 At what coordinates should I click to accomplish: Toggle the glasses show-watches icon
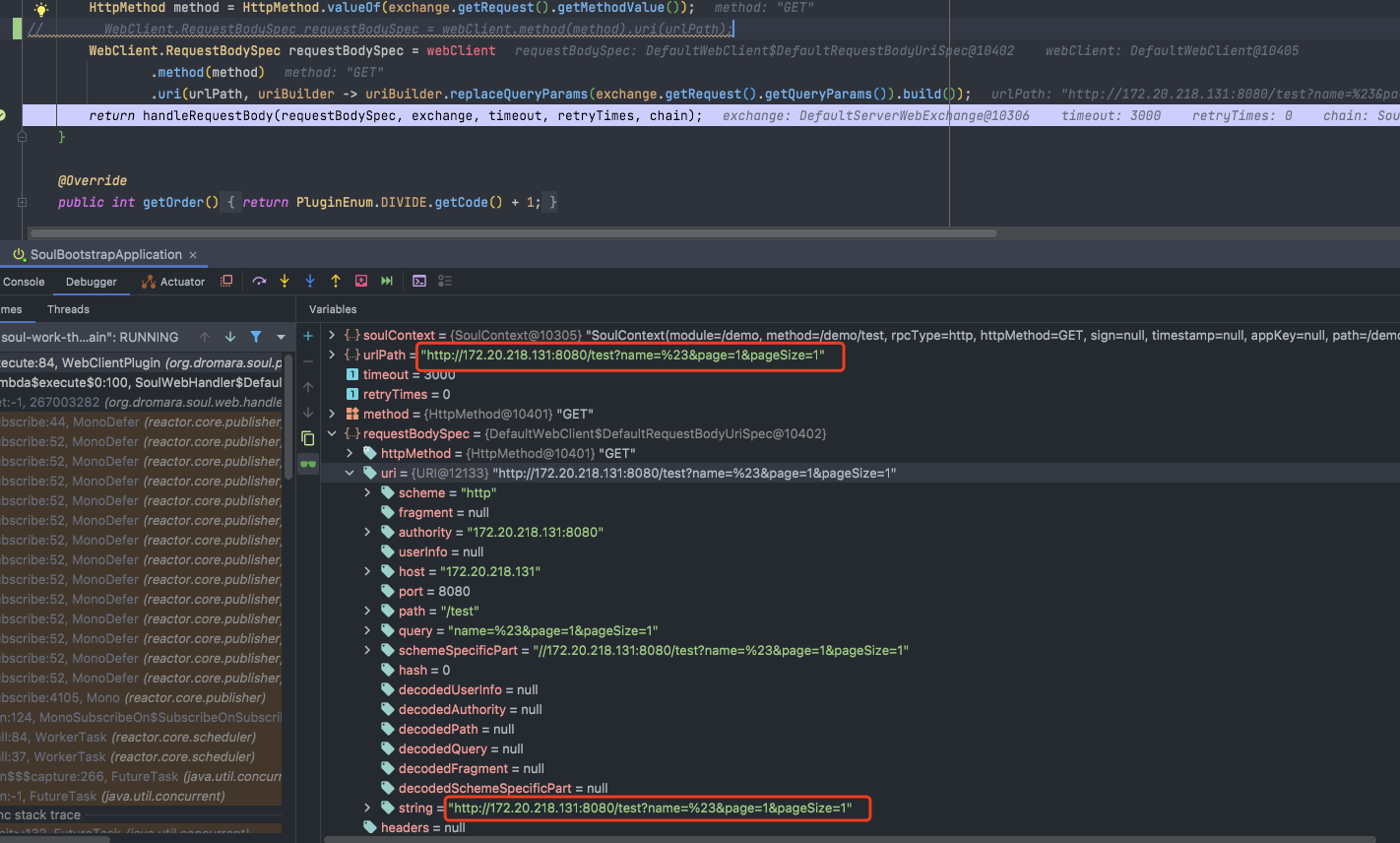point(308,464)
